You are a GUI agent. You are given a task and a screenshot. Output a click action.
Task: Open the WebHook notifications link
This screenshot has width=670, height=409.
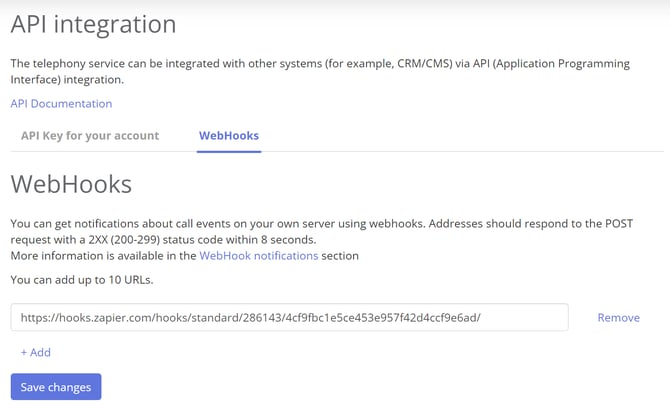[x=259, y=256]
